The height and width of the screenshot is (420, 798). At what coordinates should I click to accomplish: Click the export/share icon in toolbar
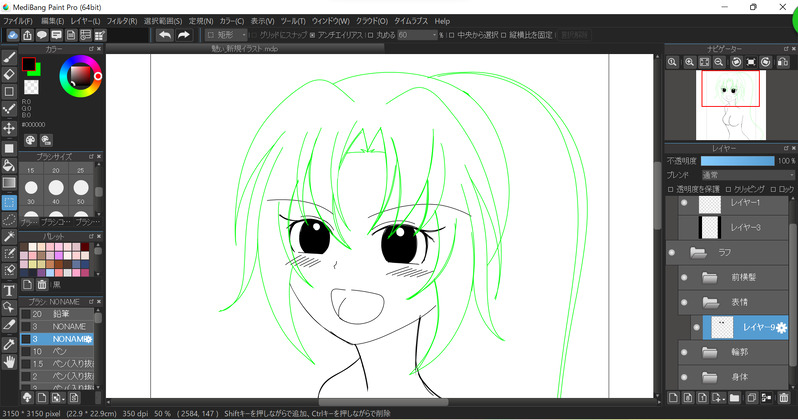27,35
